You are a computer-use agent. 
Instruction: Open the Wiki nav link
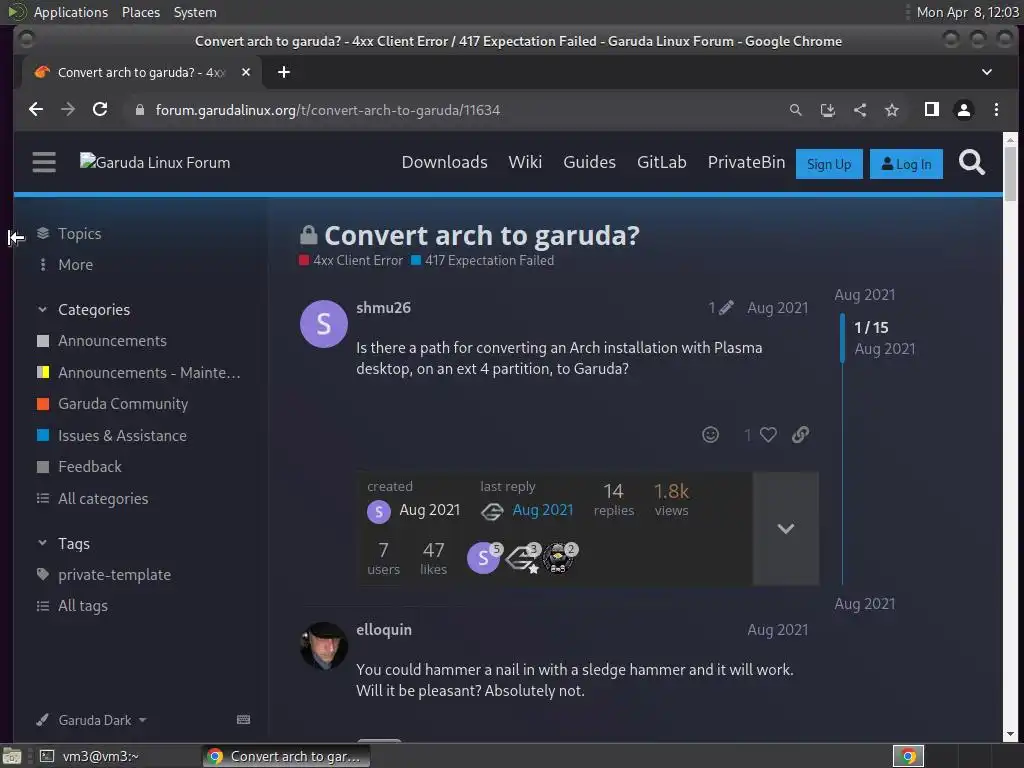click(525, 162)
